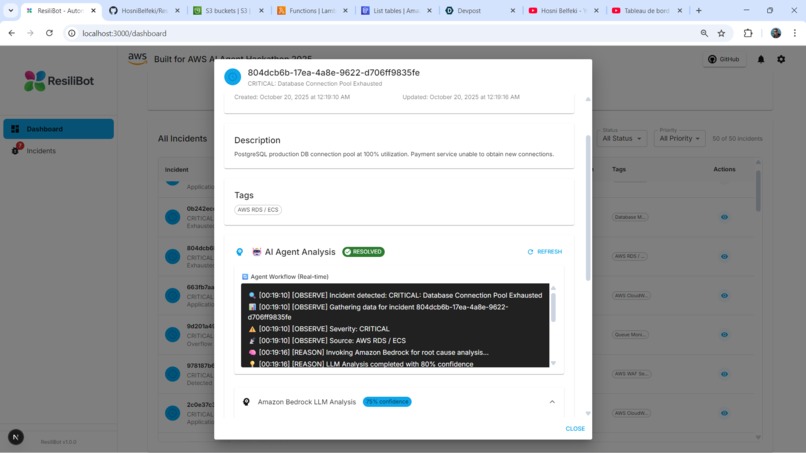View site information icon in address bar
The height and width of the screenshot is (453, 806).
tap(72, 33)
